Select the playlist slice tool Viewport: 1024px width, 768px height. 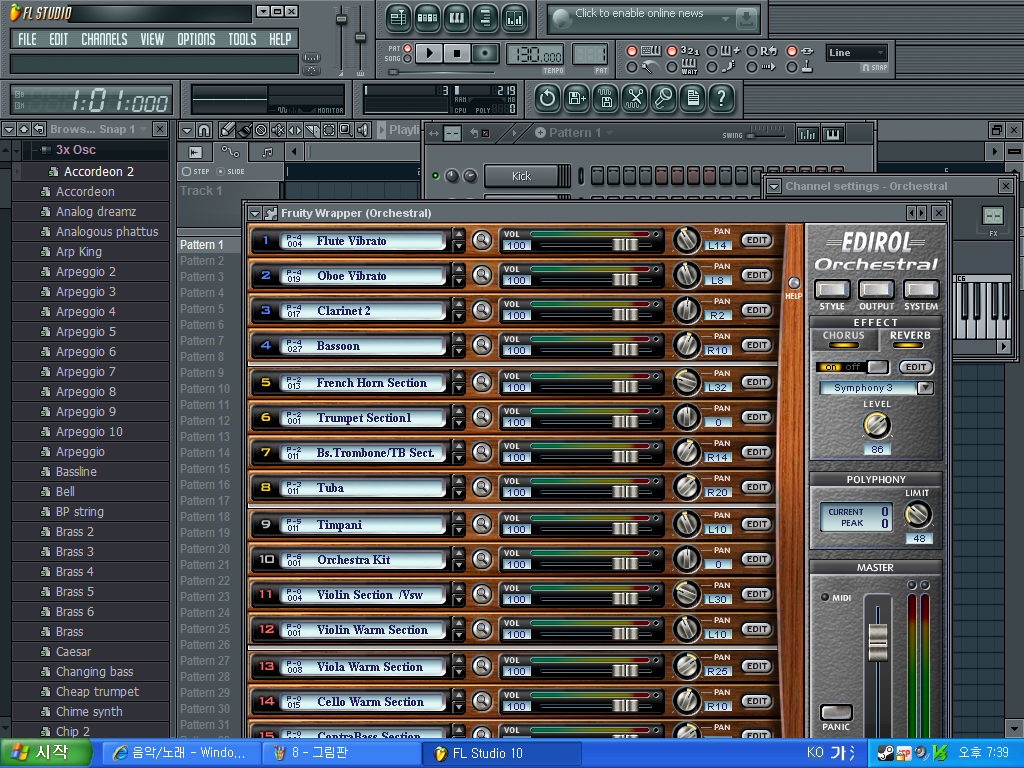(312, 130)
